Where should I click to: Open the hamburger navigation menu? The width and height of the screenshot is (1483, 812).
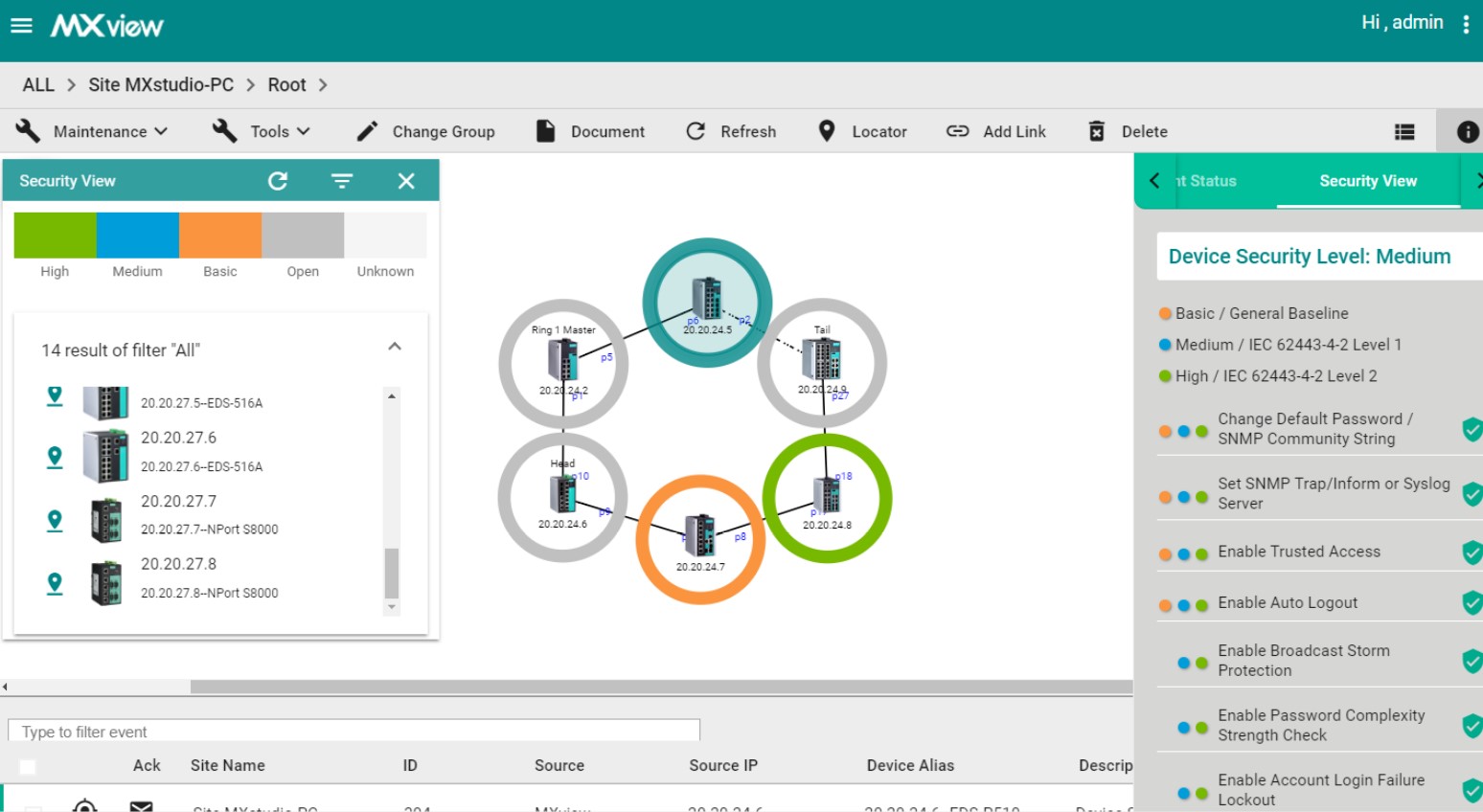pyautogui.click(x=21, y=26)
